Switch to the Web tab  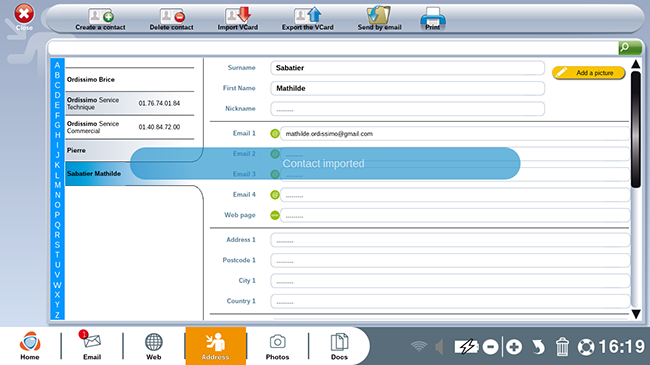153,346
